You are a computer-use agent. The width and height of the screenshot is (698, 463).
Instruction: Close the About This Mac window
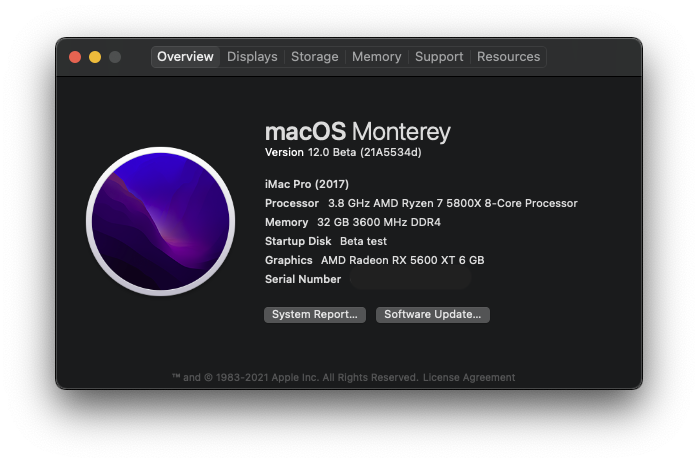click(75, 57)
